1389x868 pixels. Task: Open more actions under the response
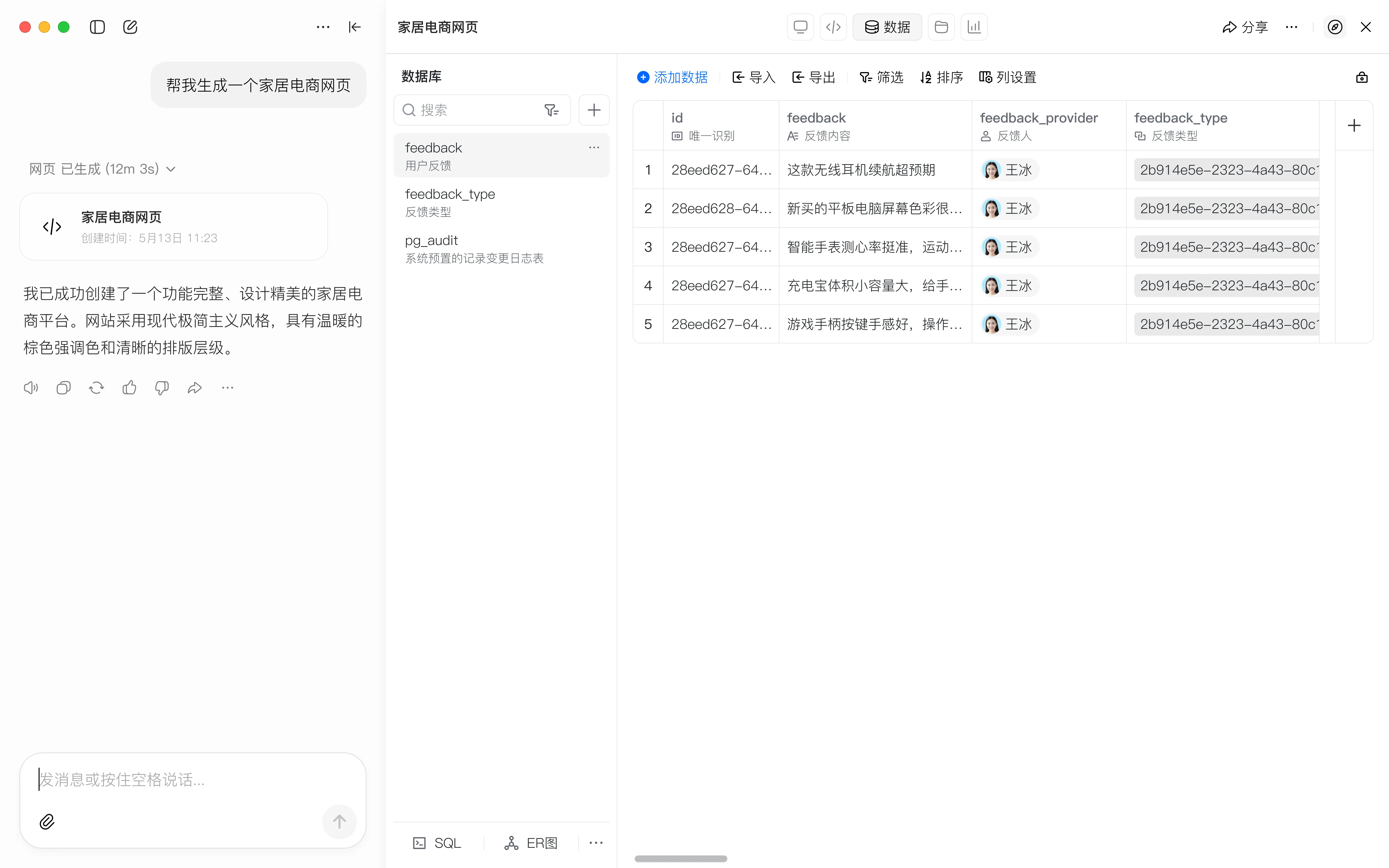pyautogui.click(x=227, y=388)
